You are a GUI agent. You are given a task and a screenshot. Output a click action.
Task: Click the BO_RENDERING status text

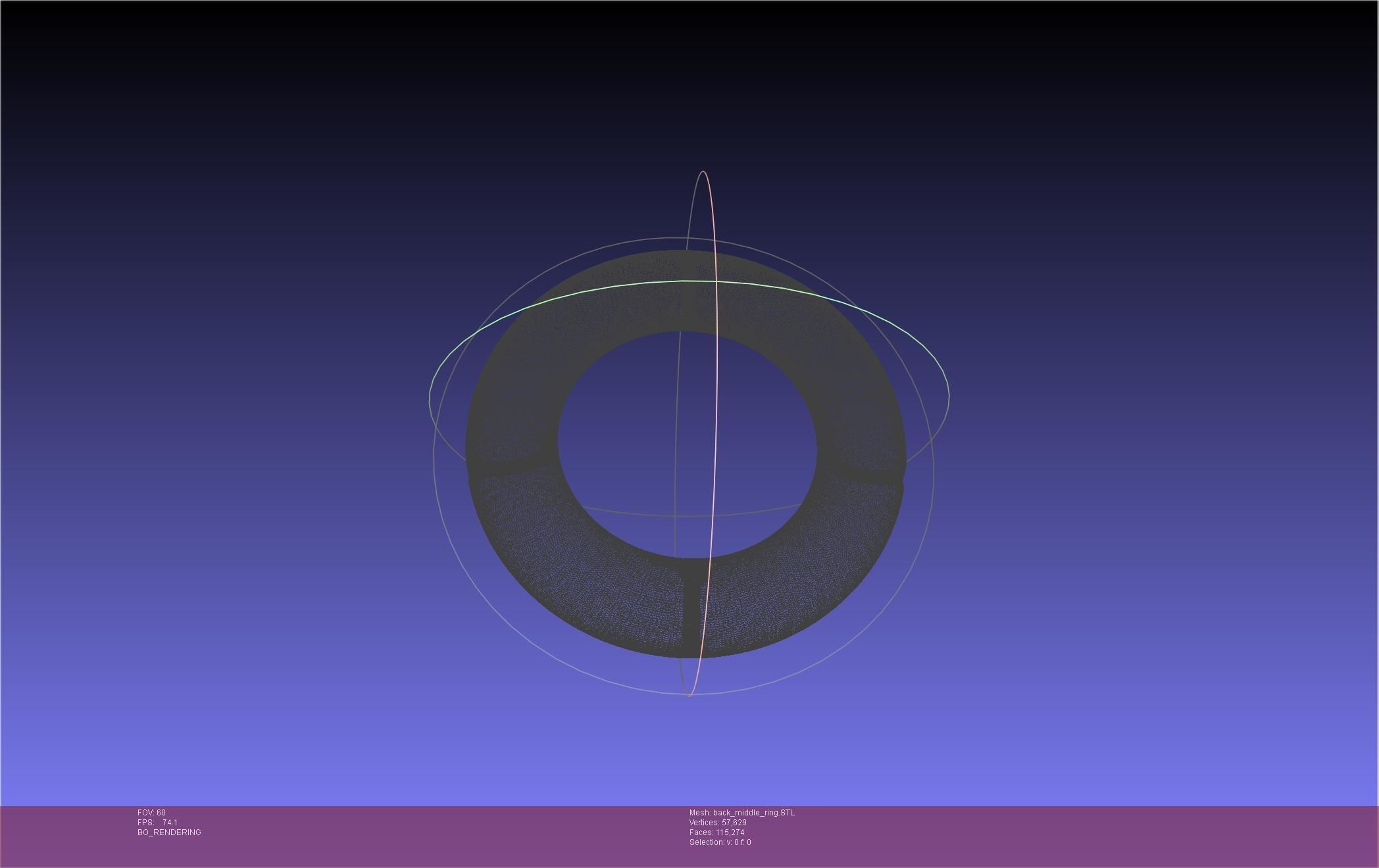[169, 832]
